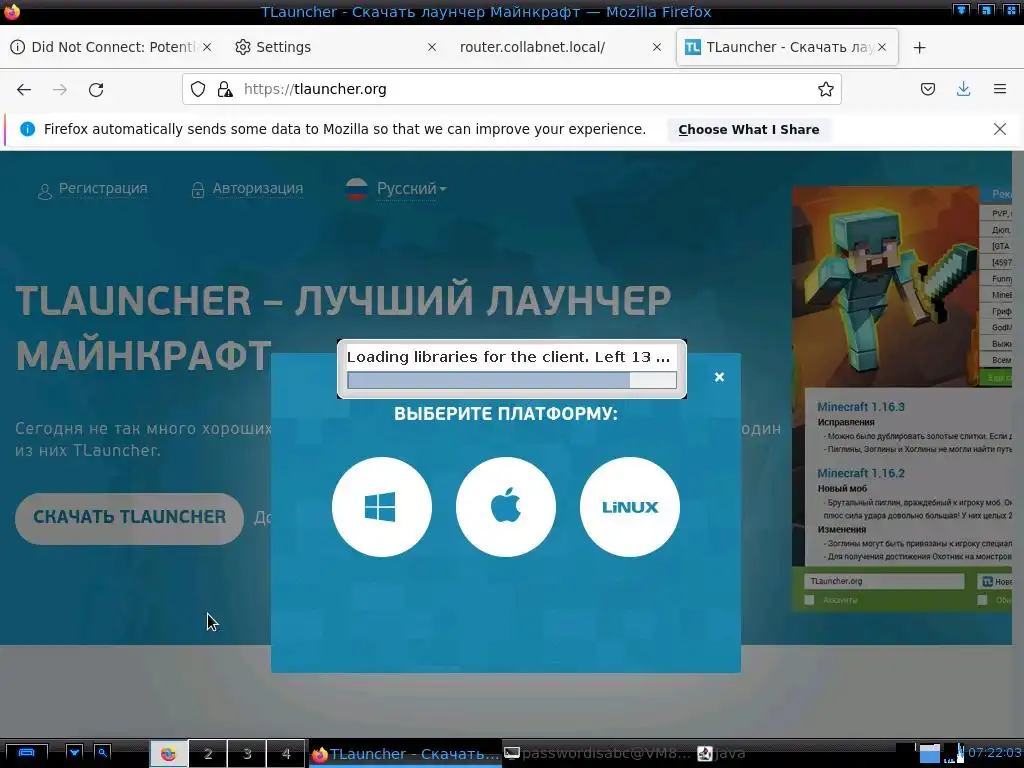Click the info icon in notification bar
1024x768 pixels.
tap(27, 129)
